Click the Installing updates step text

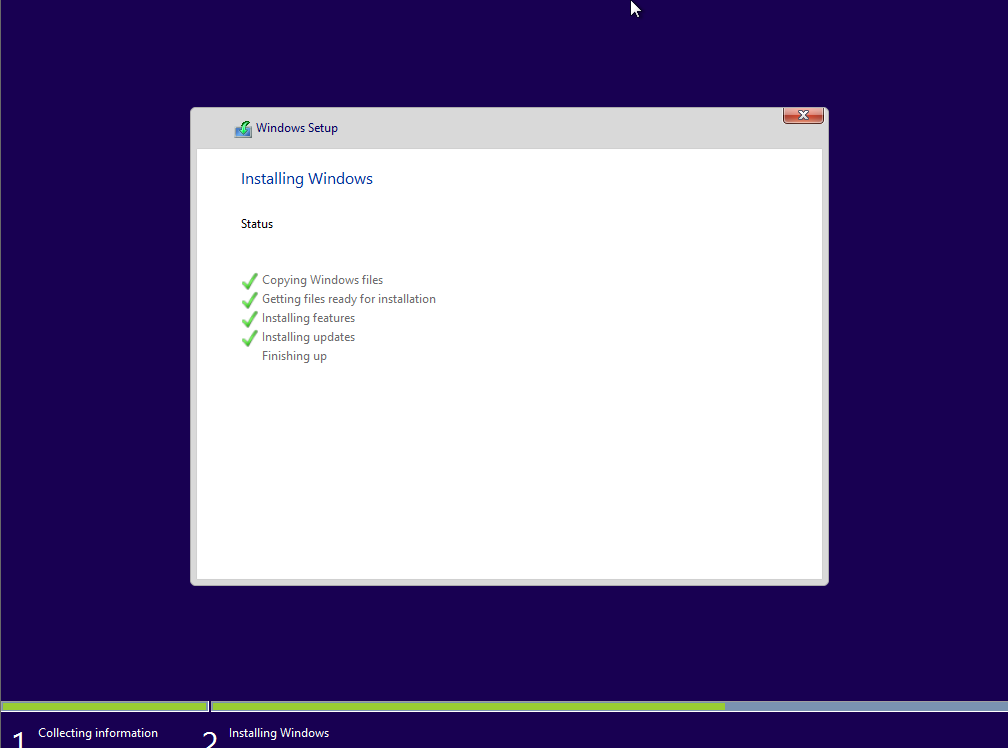308,337
